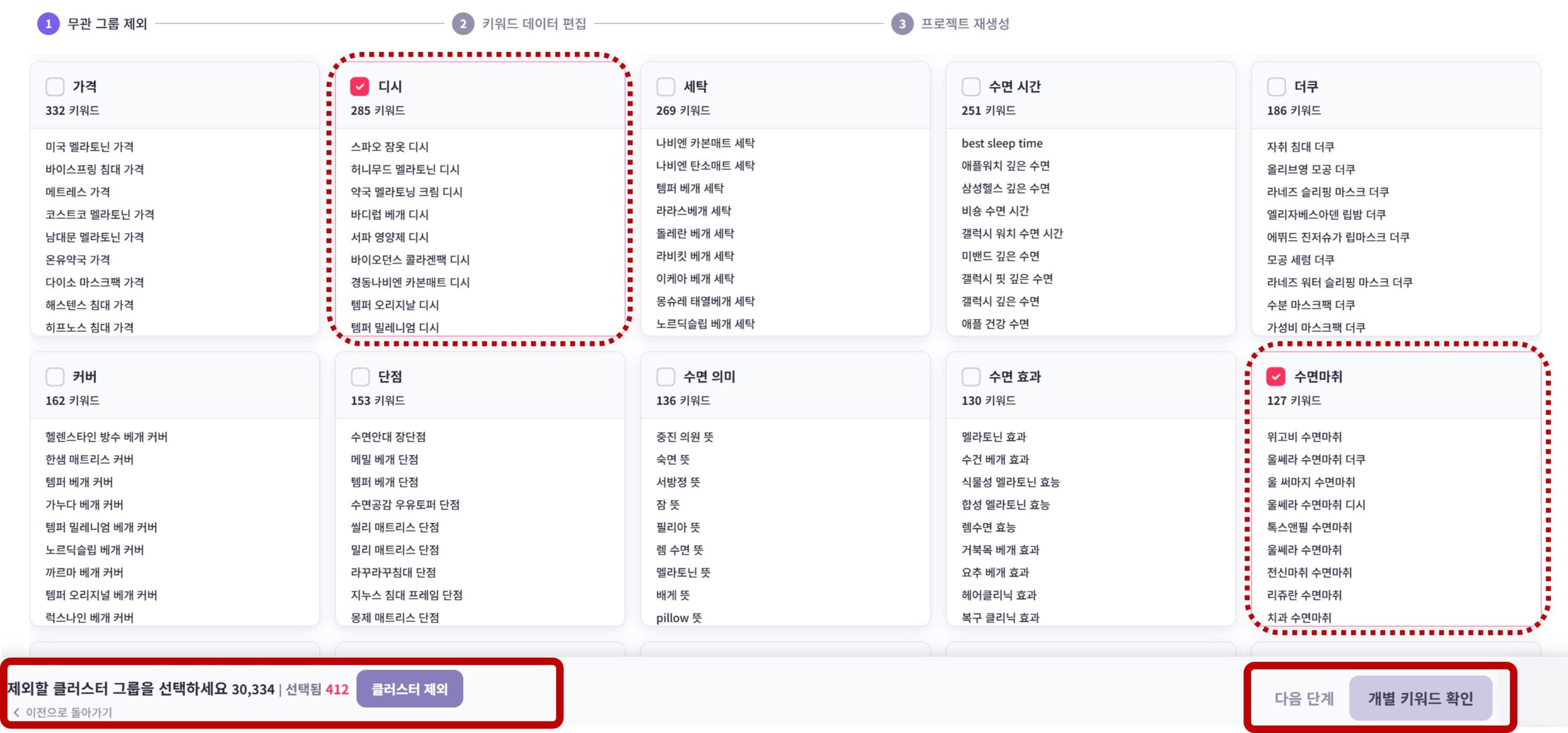Image resolution: width=1568 pixels, height=733 pixels.
Task: Uncheck the 수면마취 cluster checkbox
Action: click(1276, 377)
